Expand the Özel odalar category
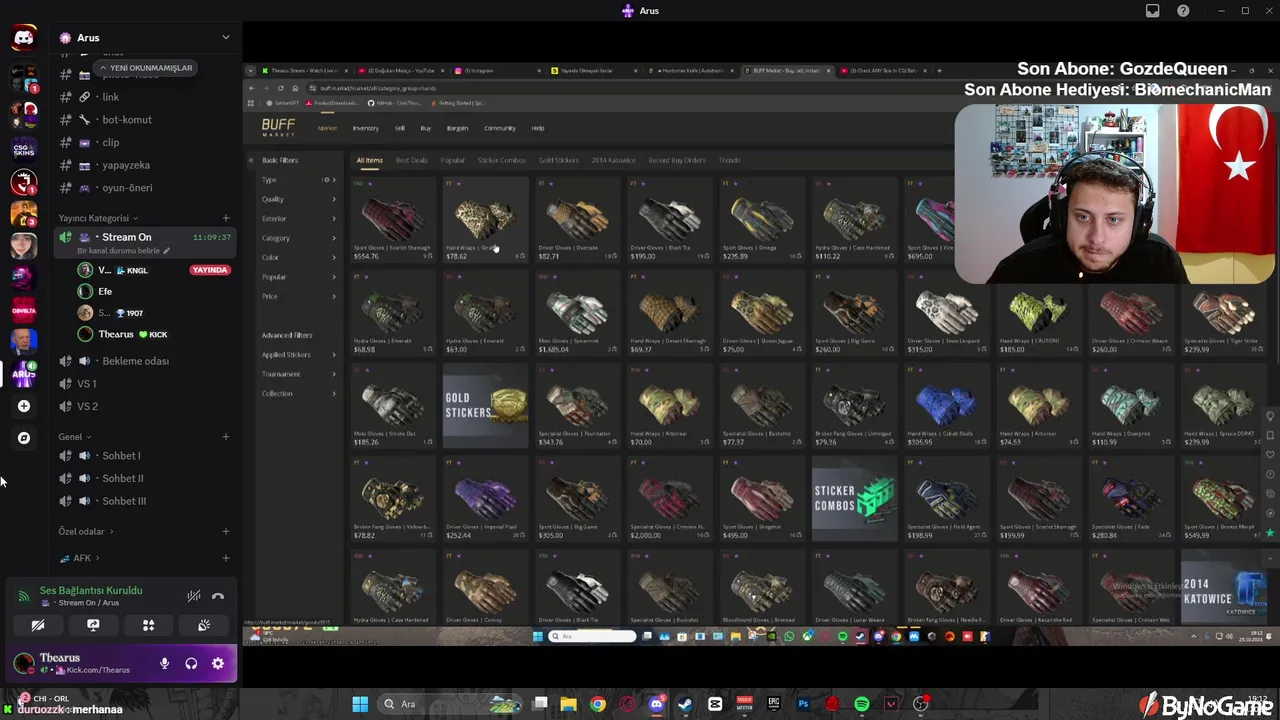Screen dimensions: 1280x720 coord(85,532)
